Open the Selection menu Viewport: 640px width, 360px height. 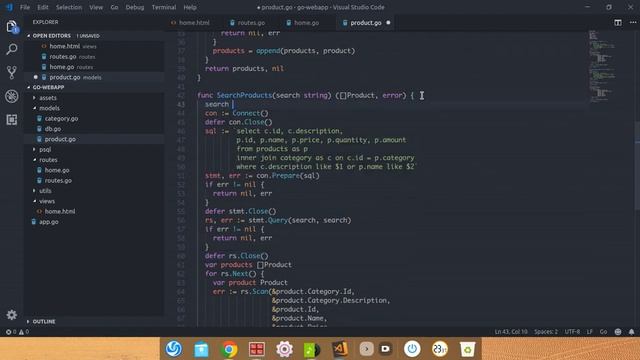click(x=69, y=7)
